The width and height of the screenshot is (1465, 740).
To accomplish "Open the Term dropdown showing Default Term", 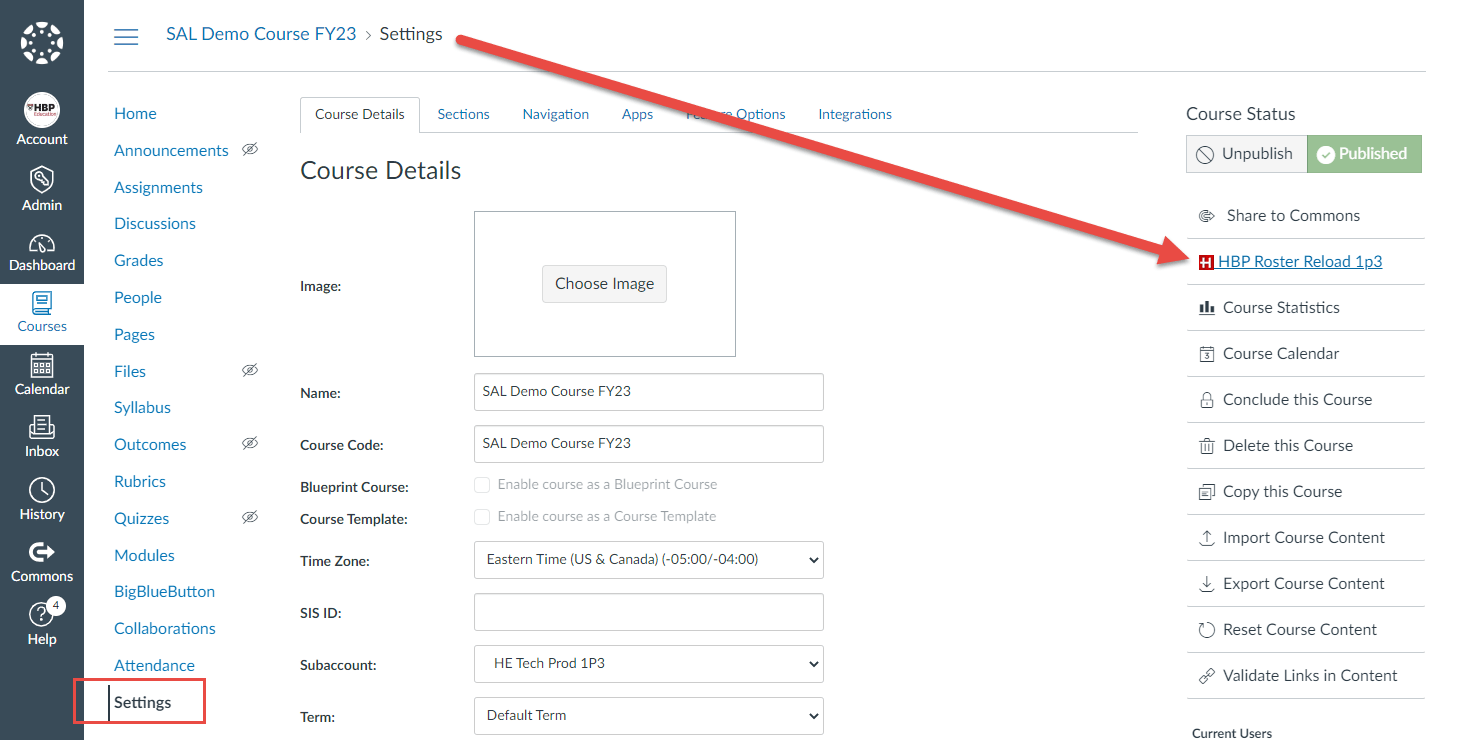I will tap(648, 716).
